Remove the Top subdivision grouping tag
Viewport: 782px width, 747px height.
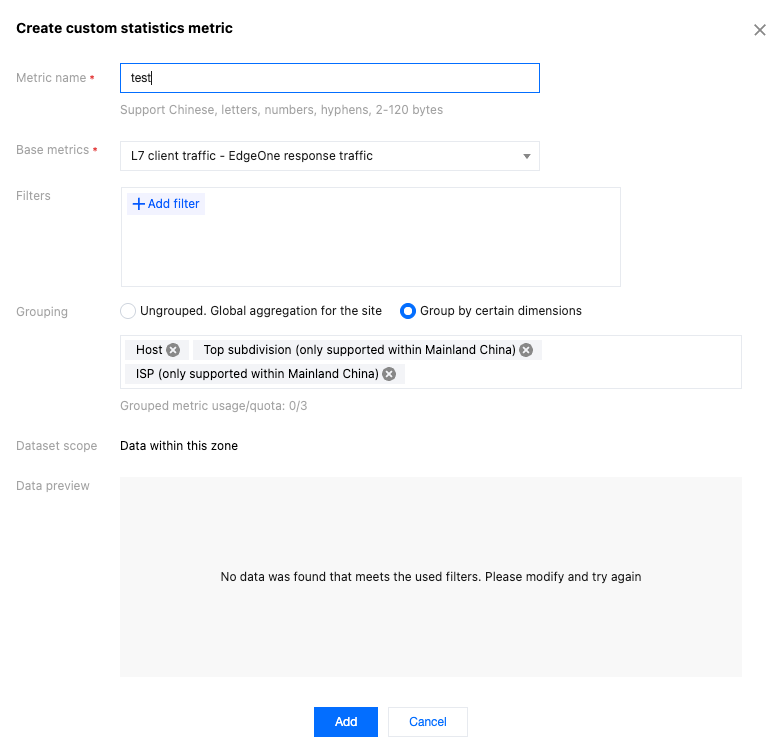(x=526, y=350)
